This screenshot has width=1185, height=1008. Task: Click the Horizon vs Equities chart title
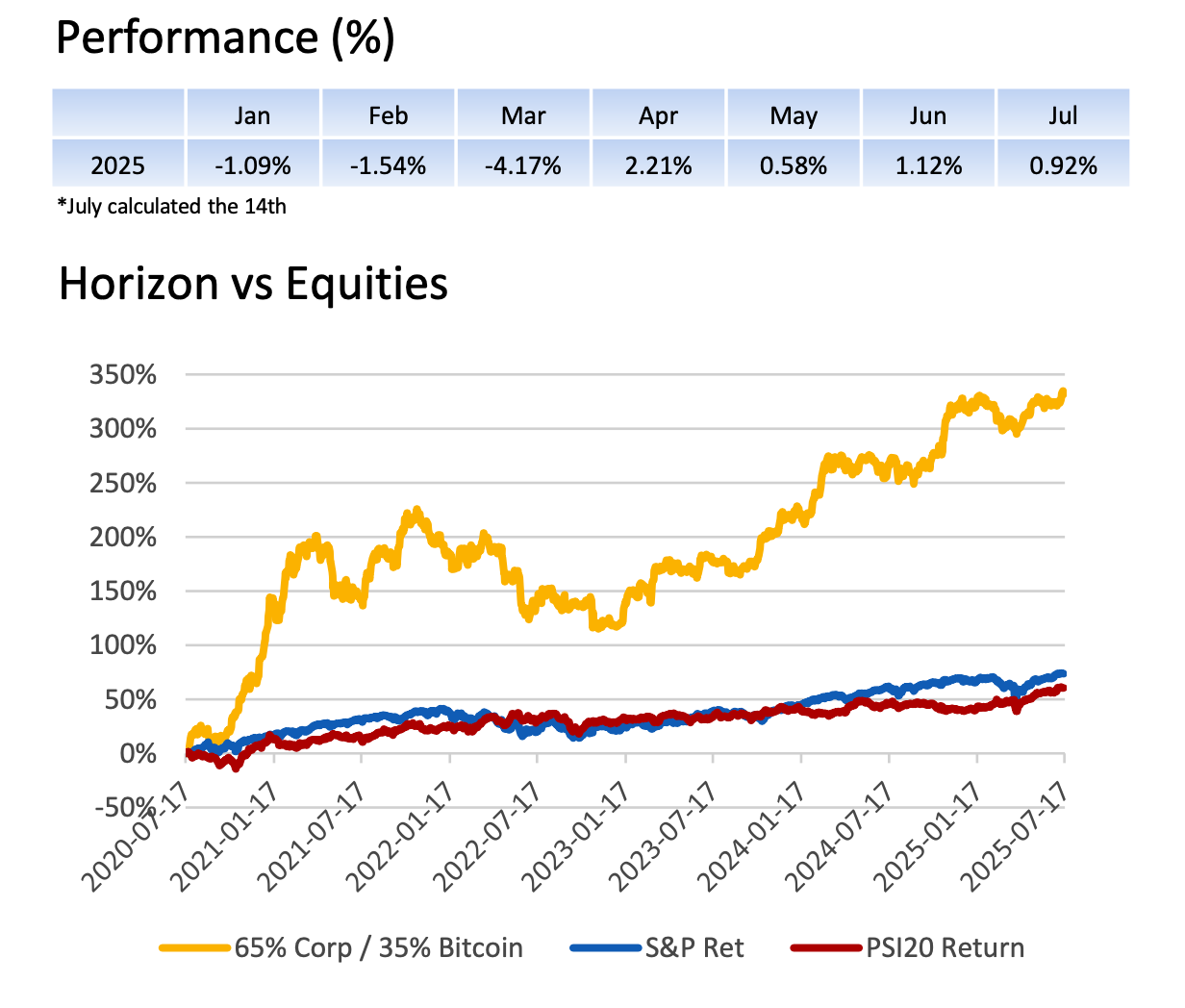pos(254,285)
